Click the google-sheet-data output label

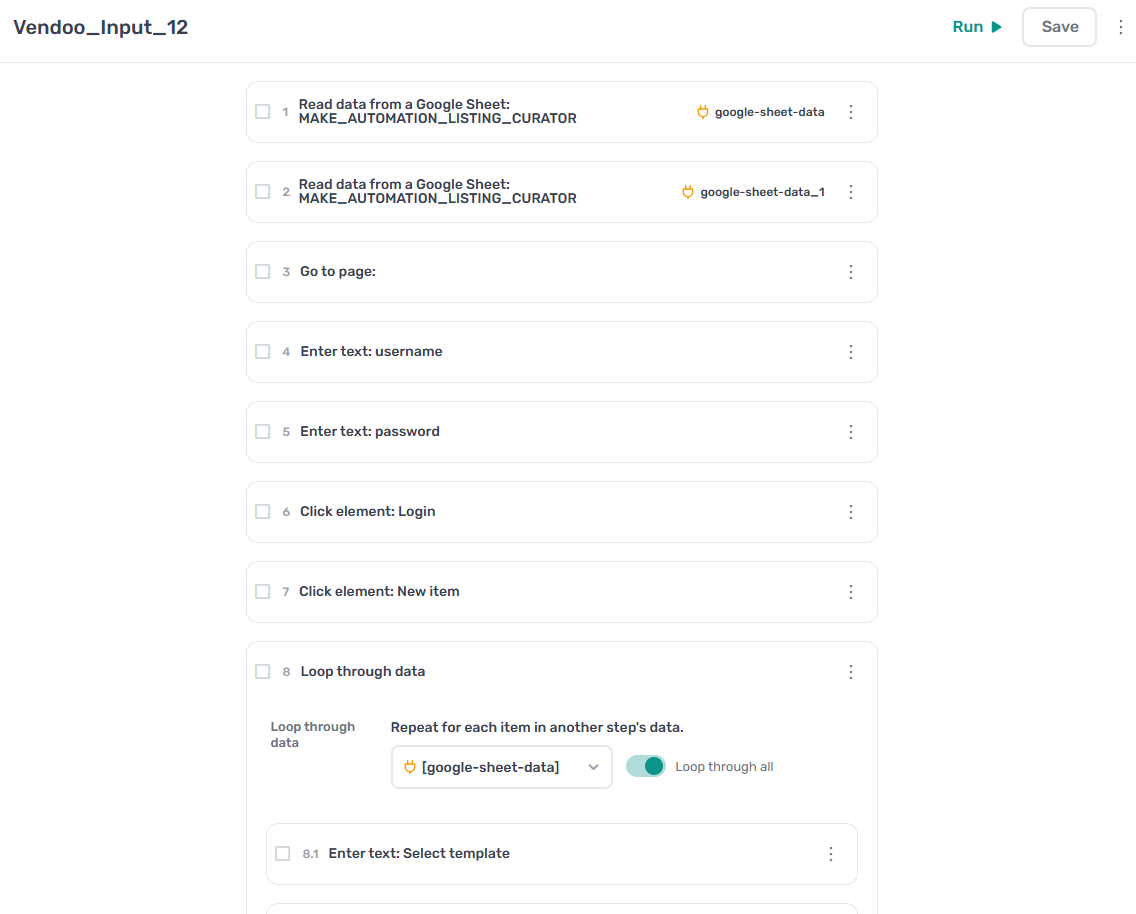769,112
